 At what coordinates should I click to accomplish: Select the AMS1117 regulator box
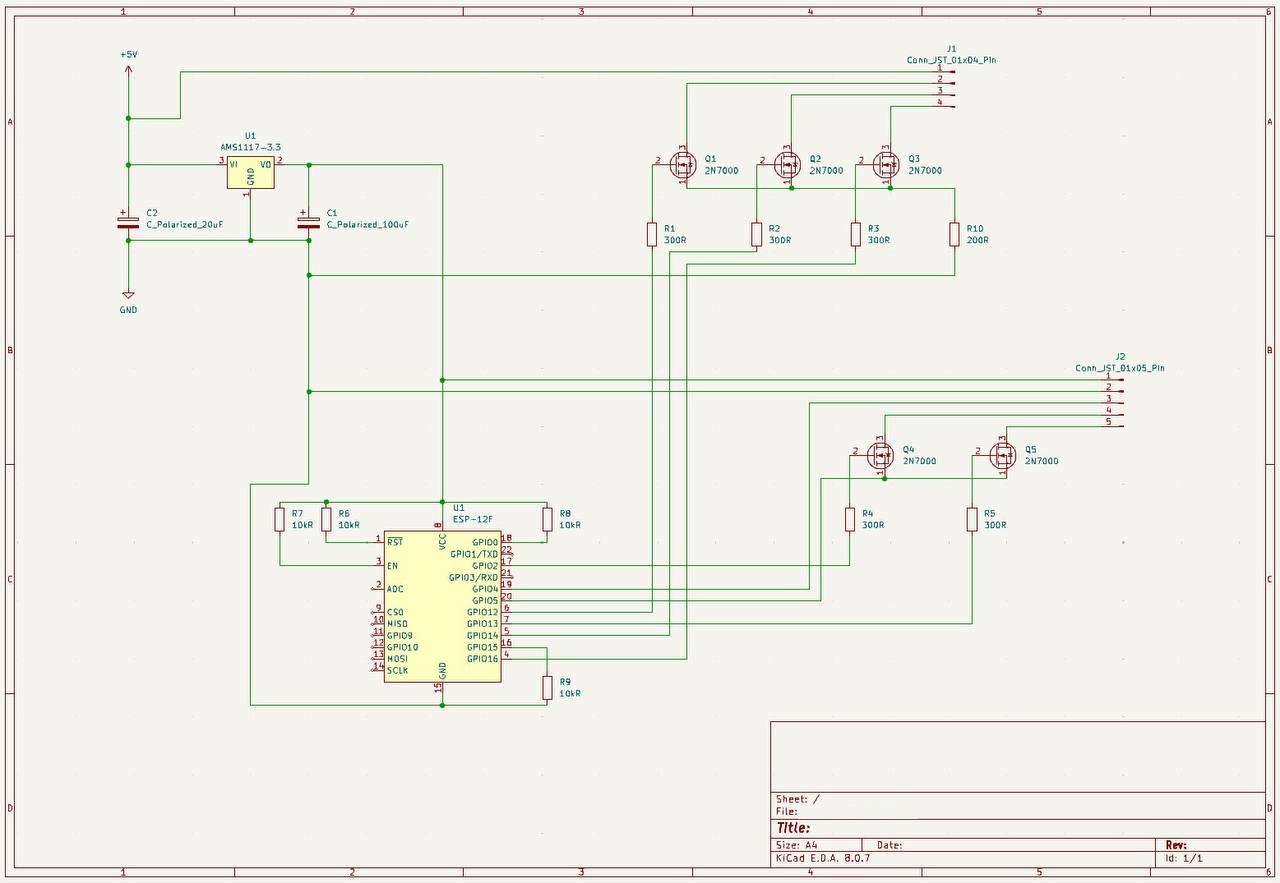pos(250,171)
